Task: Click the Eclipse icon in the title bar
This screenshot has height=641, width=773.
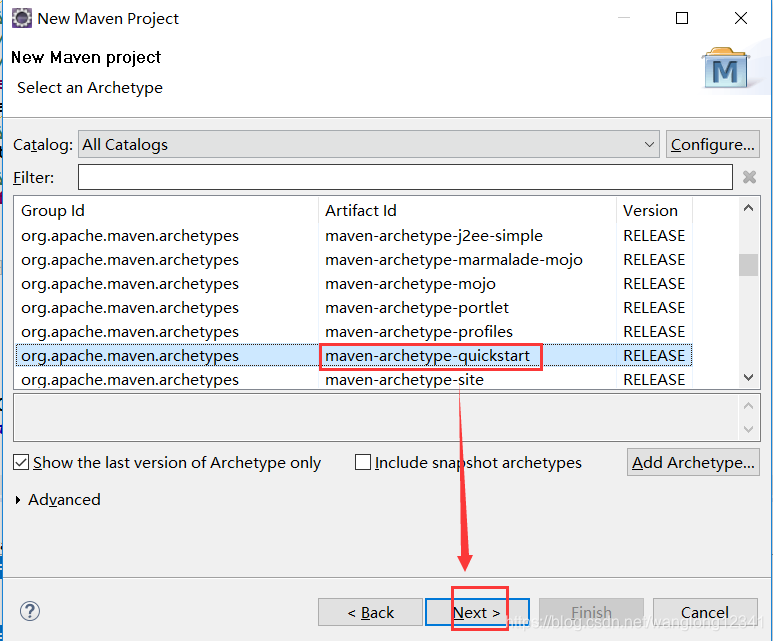Action: pos(22,18)
